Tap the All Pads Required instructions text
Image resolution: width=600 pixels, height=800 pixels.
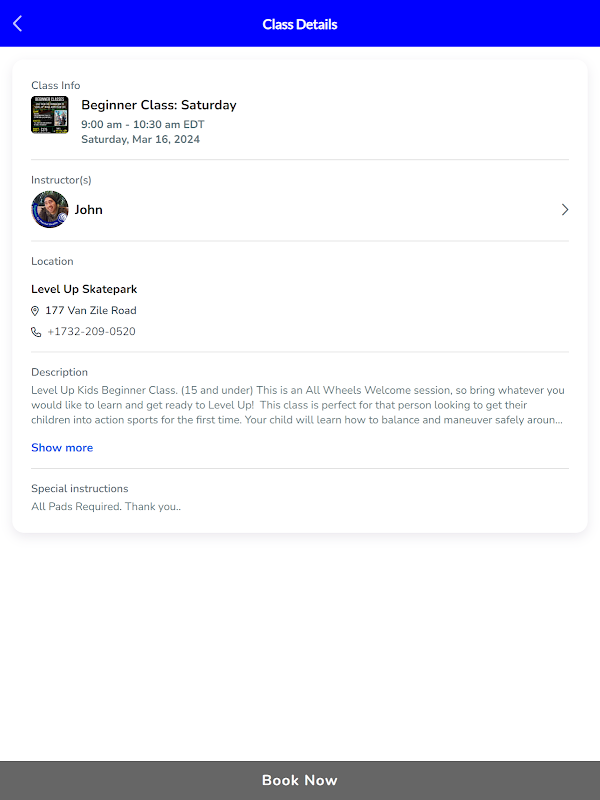(106, 507)
